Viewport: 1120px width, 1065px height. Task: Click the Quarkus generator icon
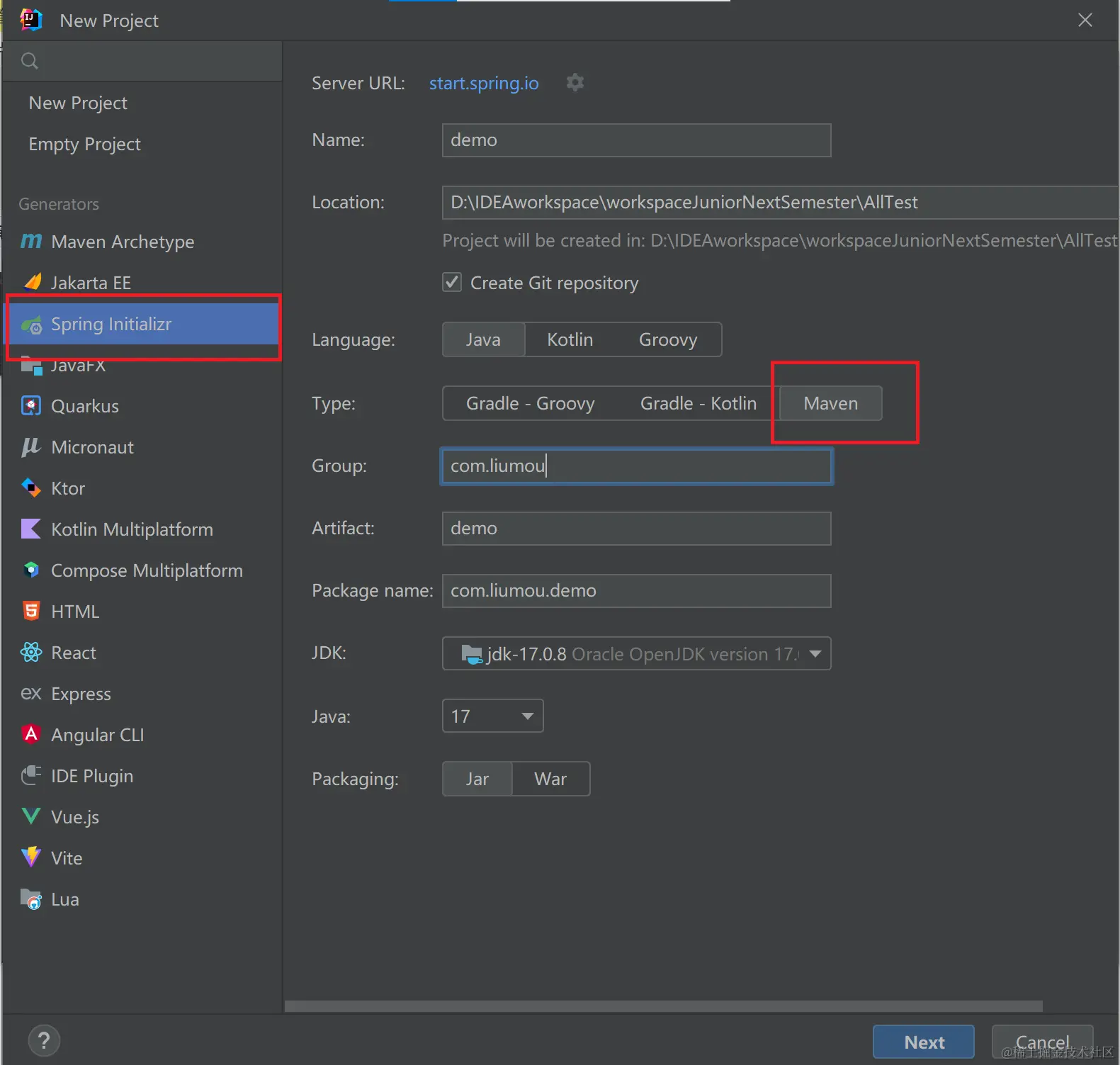[31, 406]
